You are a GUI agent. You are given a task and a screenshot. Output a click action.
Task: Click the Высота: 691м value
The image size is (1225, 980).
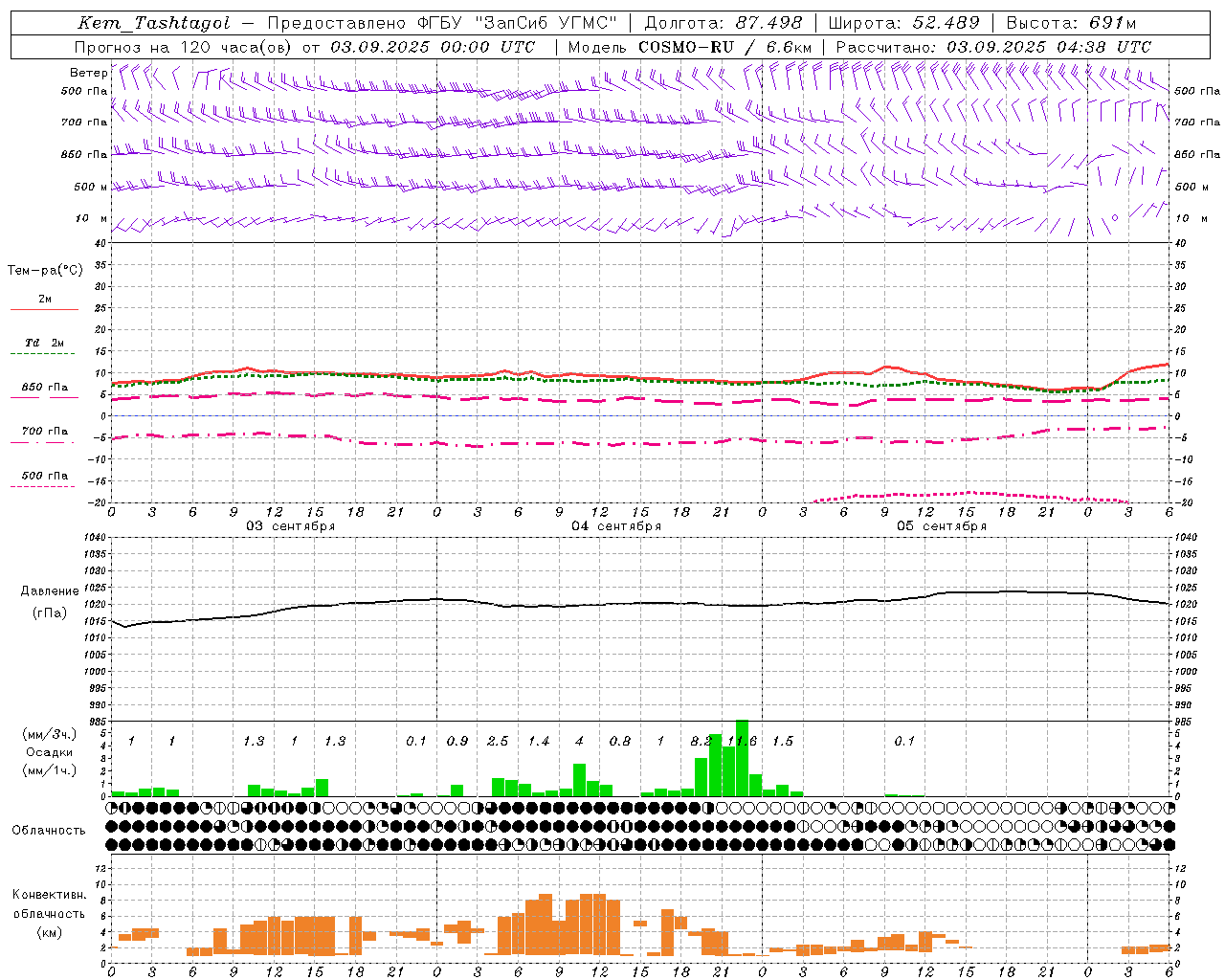[x=1072, y=24]
